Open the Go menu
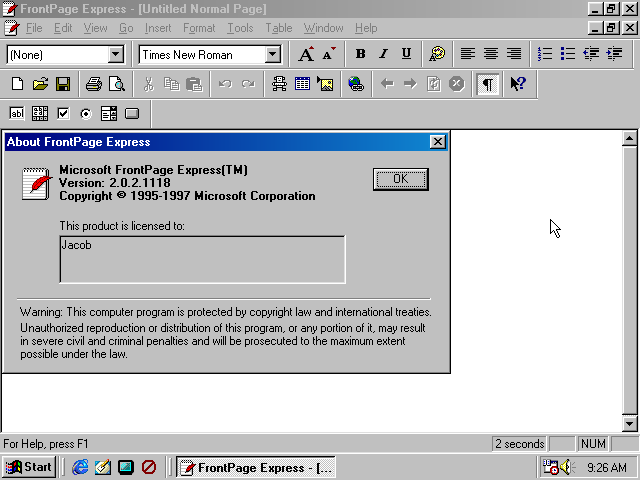Screen dimensions: 640x480 pyautogui.click(x=126, y=28)
